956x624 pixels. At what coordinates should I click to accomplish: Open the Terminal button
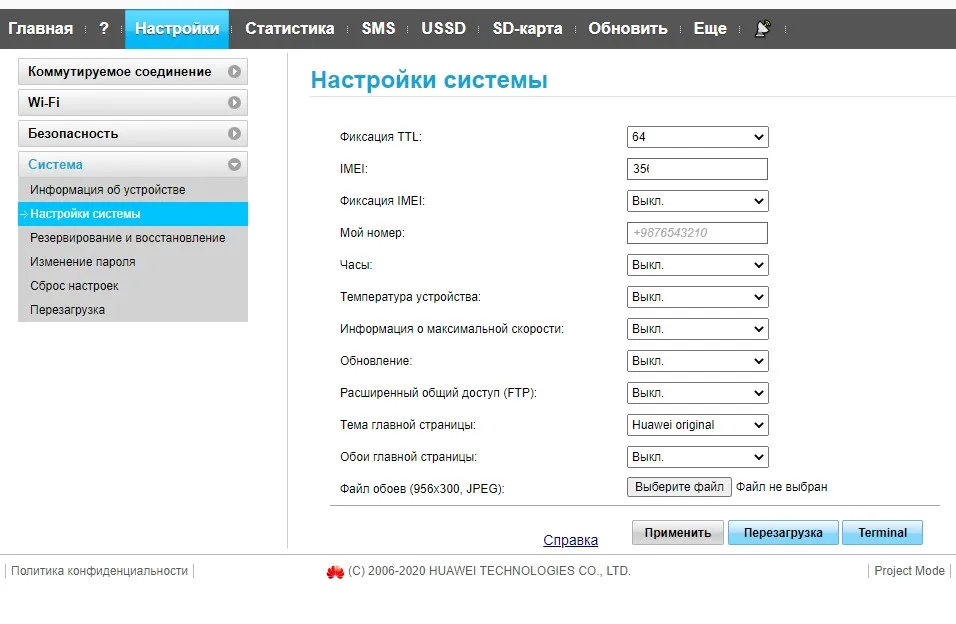point(882,533)
